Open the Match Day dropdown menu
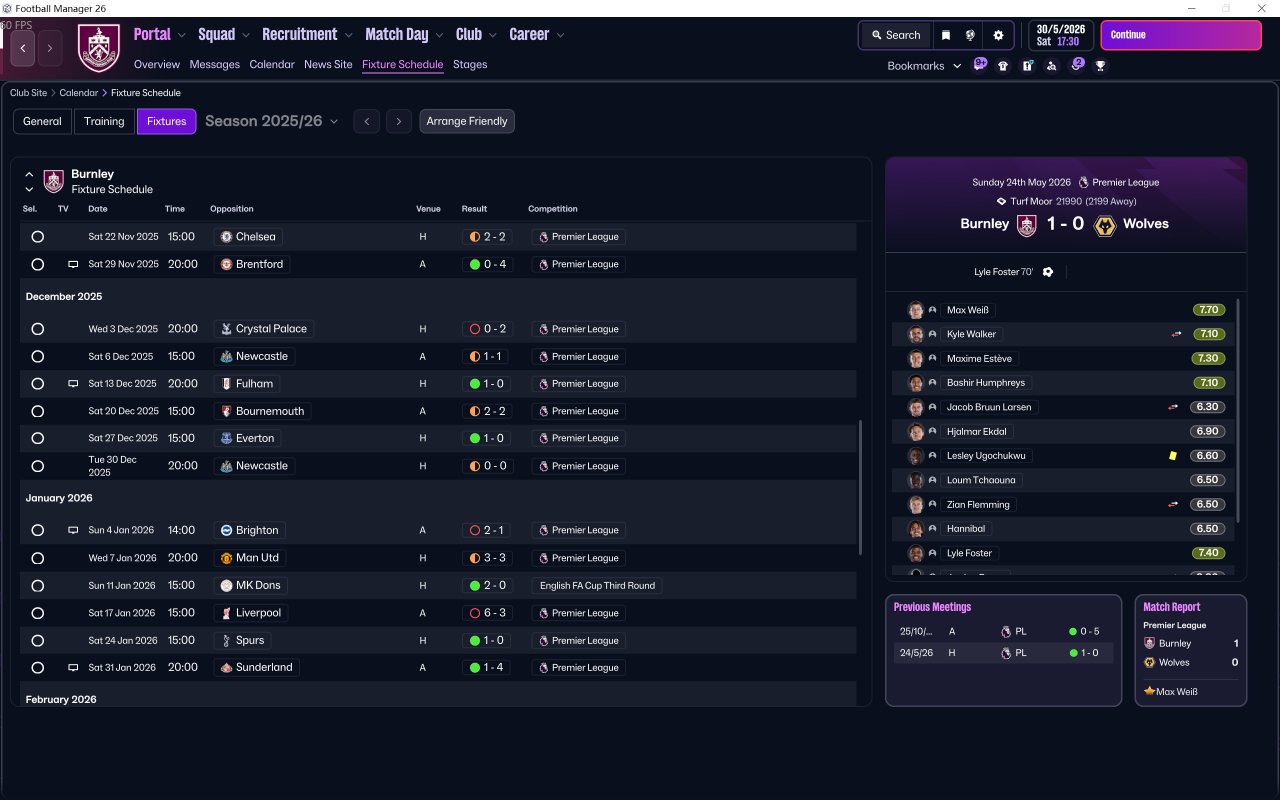Viewport: 1280px width, 800px height. pos(405,34)
